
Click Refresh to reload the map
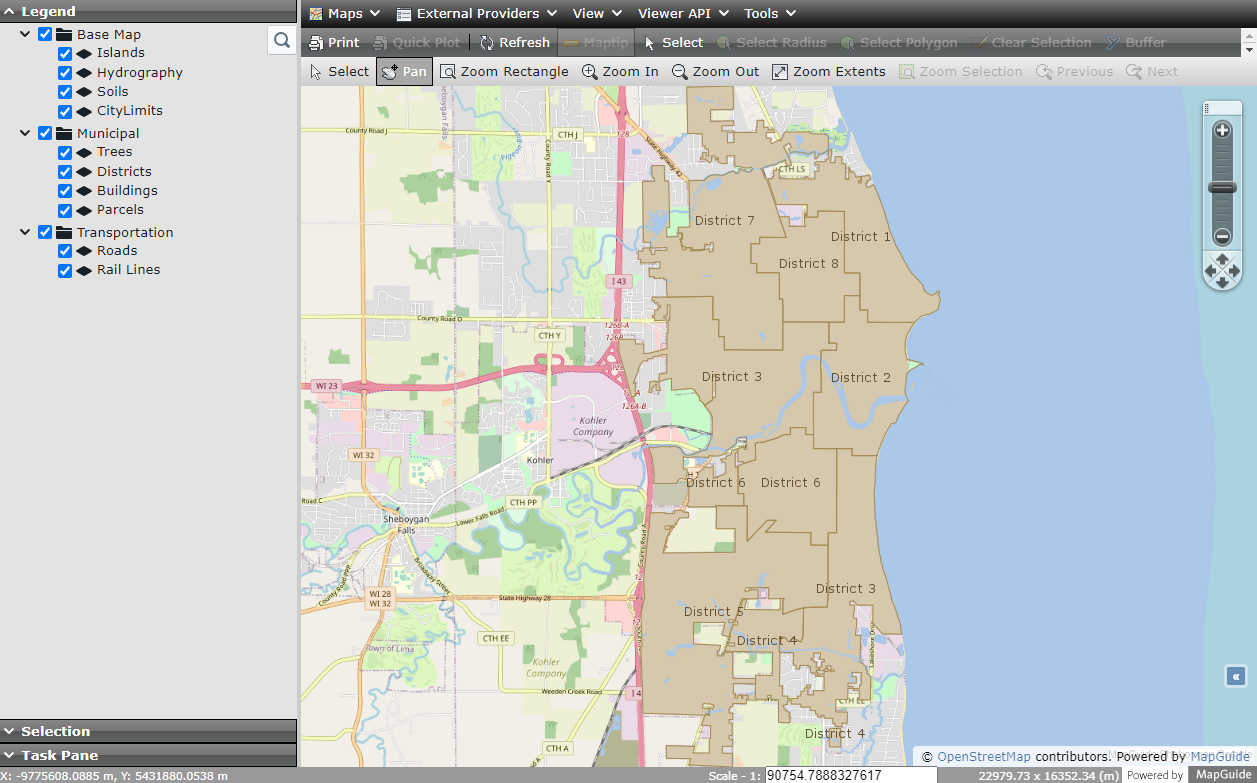point(514,42)
